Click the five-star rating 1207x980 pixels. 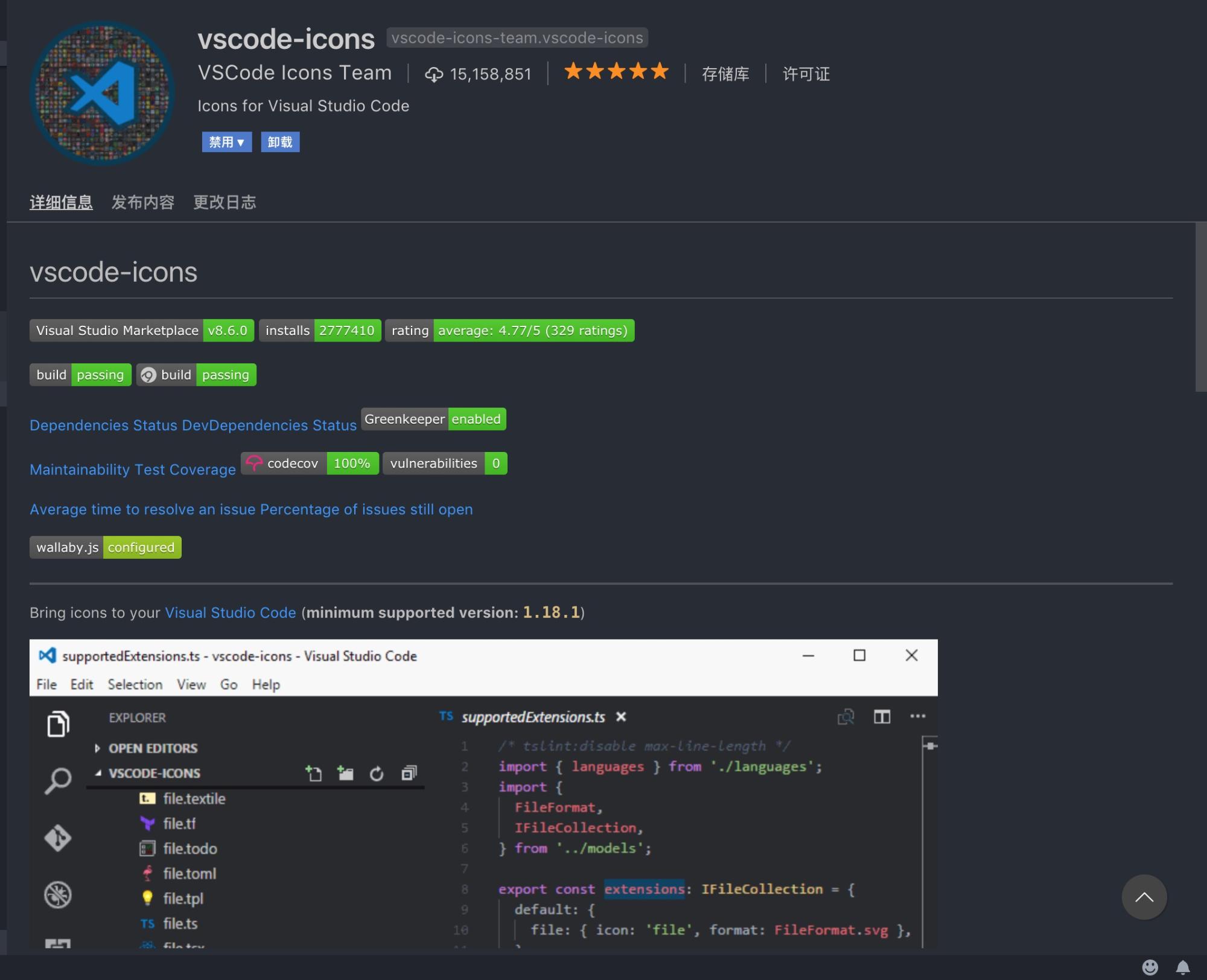pos(616,72)
